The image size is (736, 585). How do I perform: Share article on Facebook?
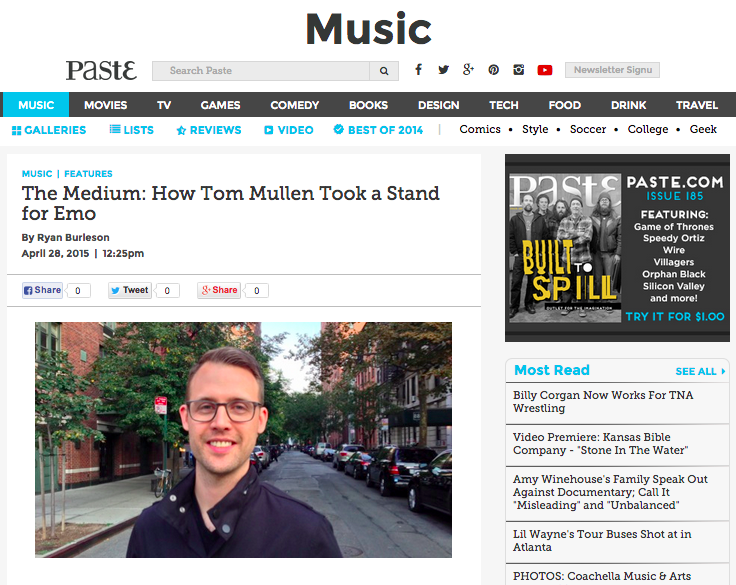tap(42, 290)
